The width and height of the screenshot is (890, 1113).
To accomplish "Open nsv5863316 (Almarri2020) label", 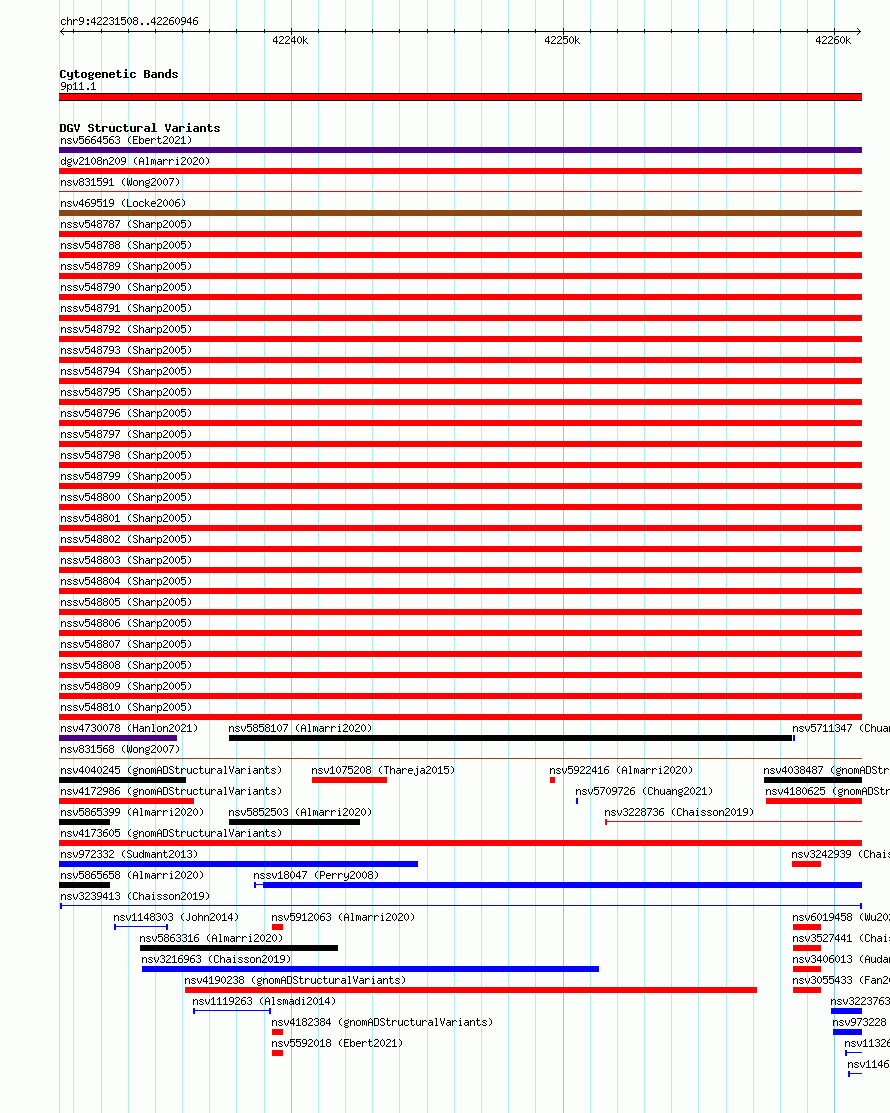I will [x=211, y=938].
